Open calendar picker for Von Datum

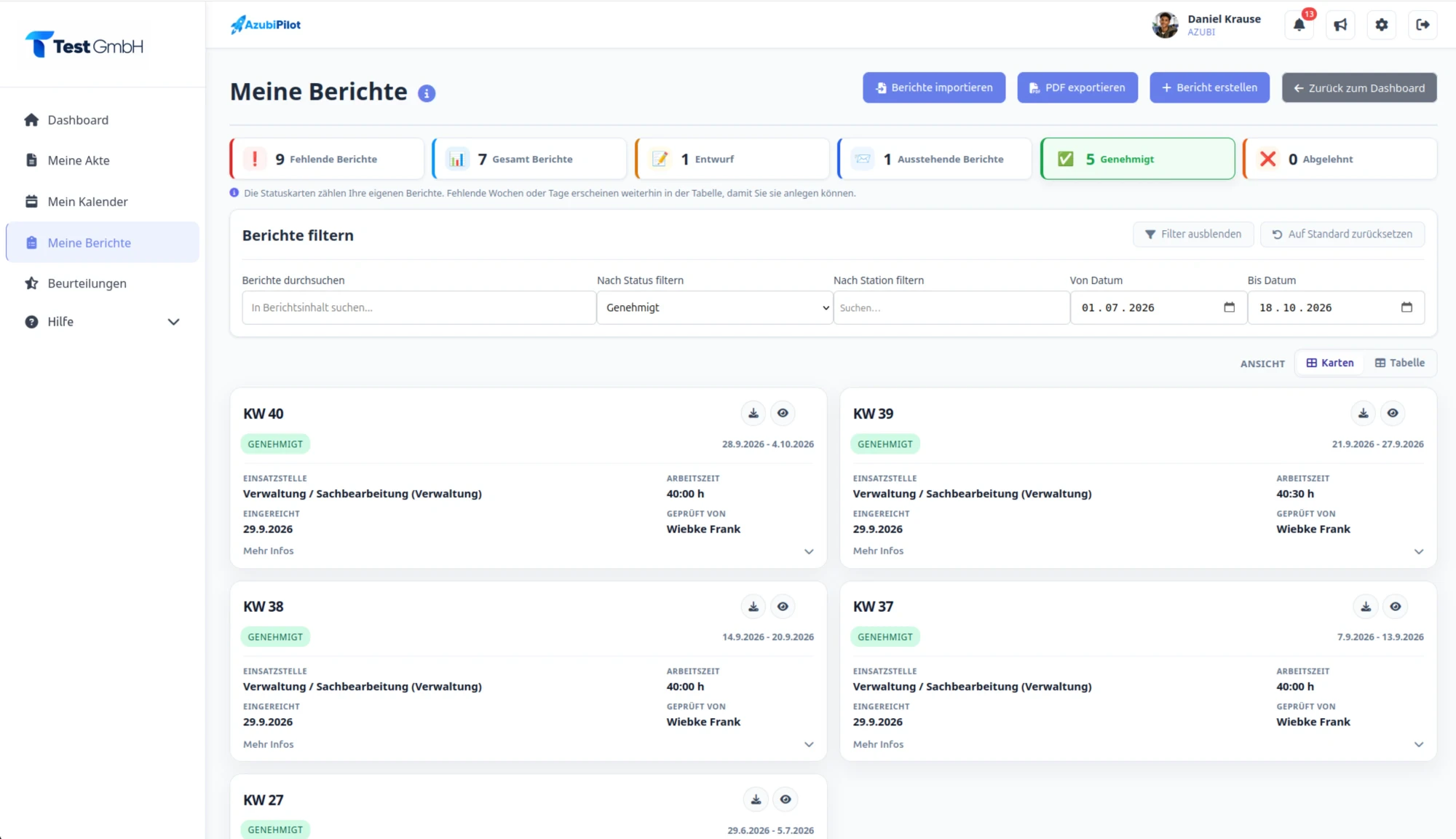click(x=1230, y=307)
